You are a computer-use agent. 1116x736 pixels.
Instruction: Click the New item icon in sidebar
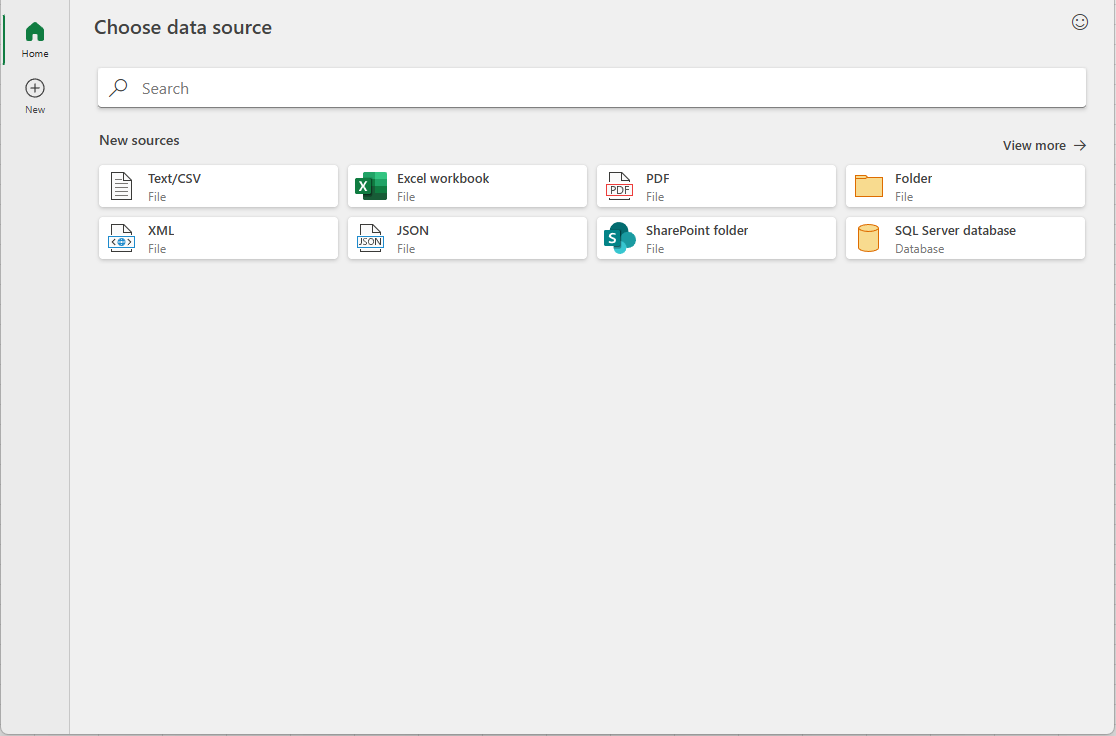(34, 89)
